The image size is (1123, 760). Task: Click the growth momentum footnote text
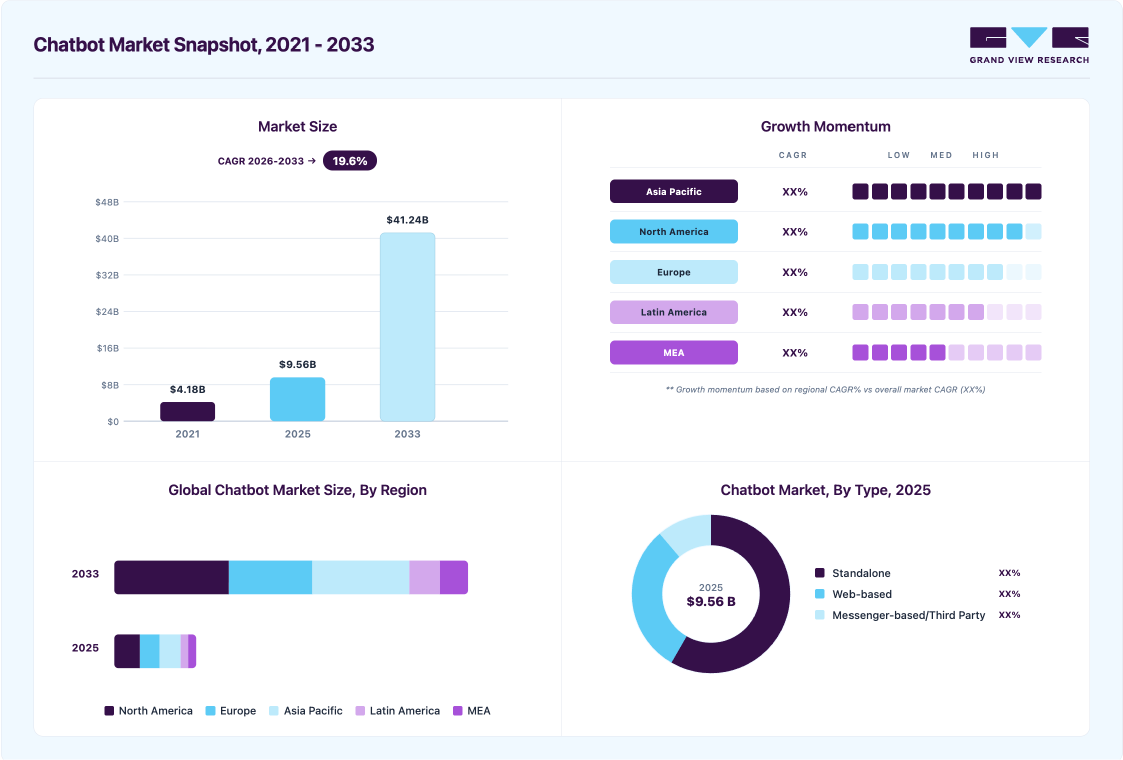point(825,390)
